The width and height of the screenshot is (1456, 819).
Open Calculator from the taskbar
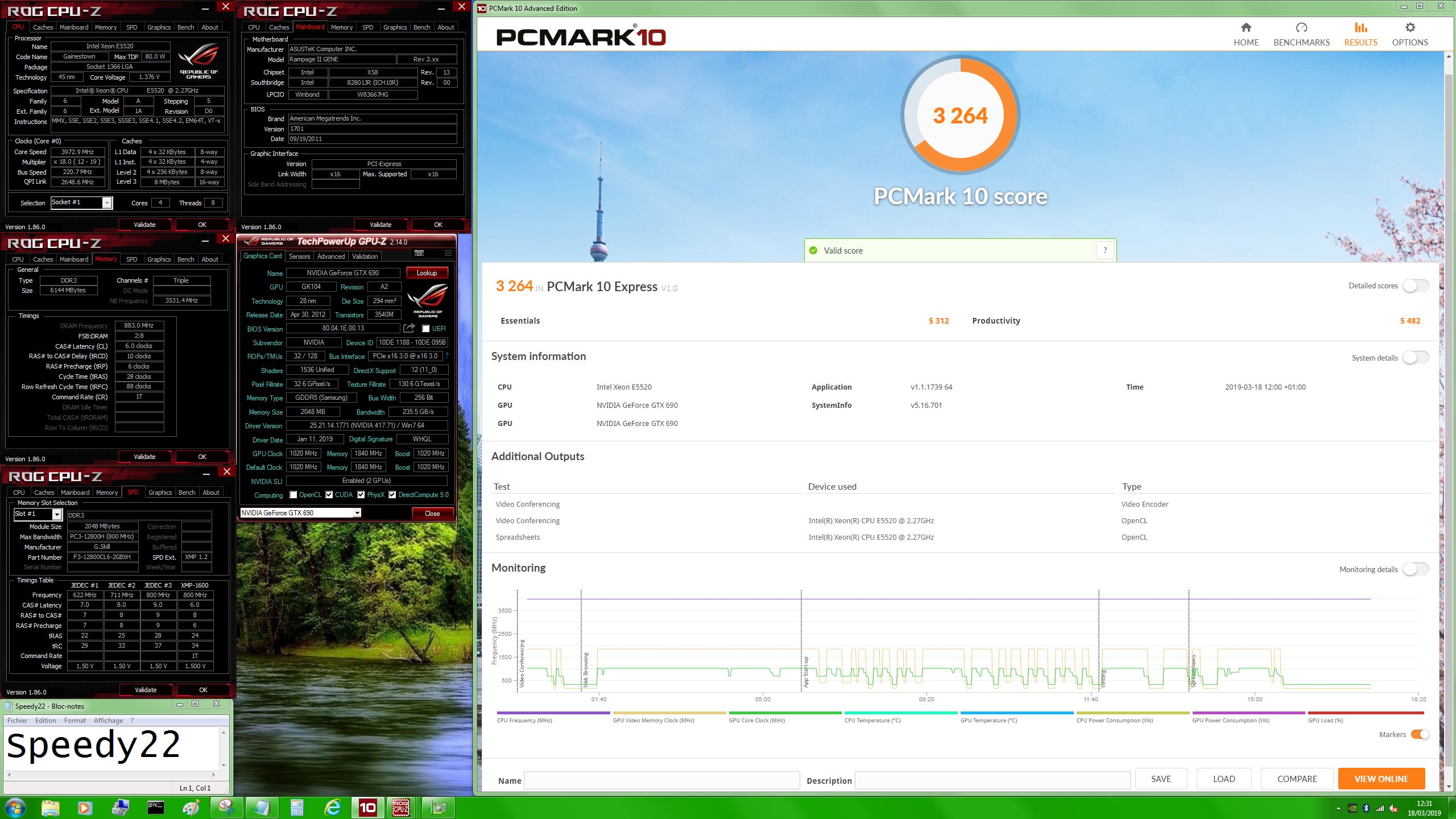click(x=297, y=808)
